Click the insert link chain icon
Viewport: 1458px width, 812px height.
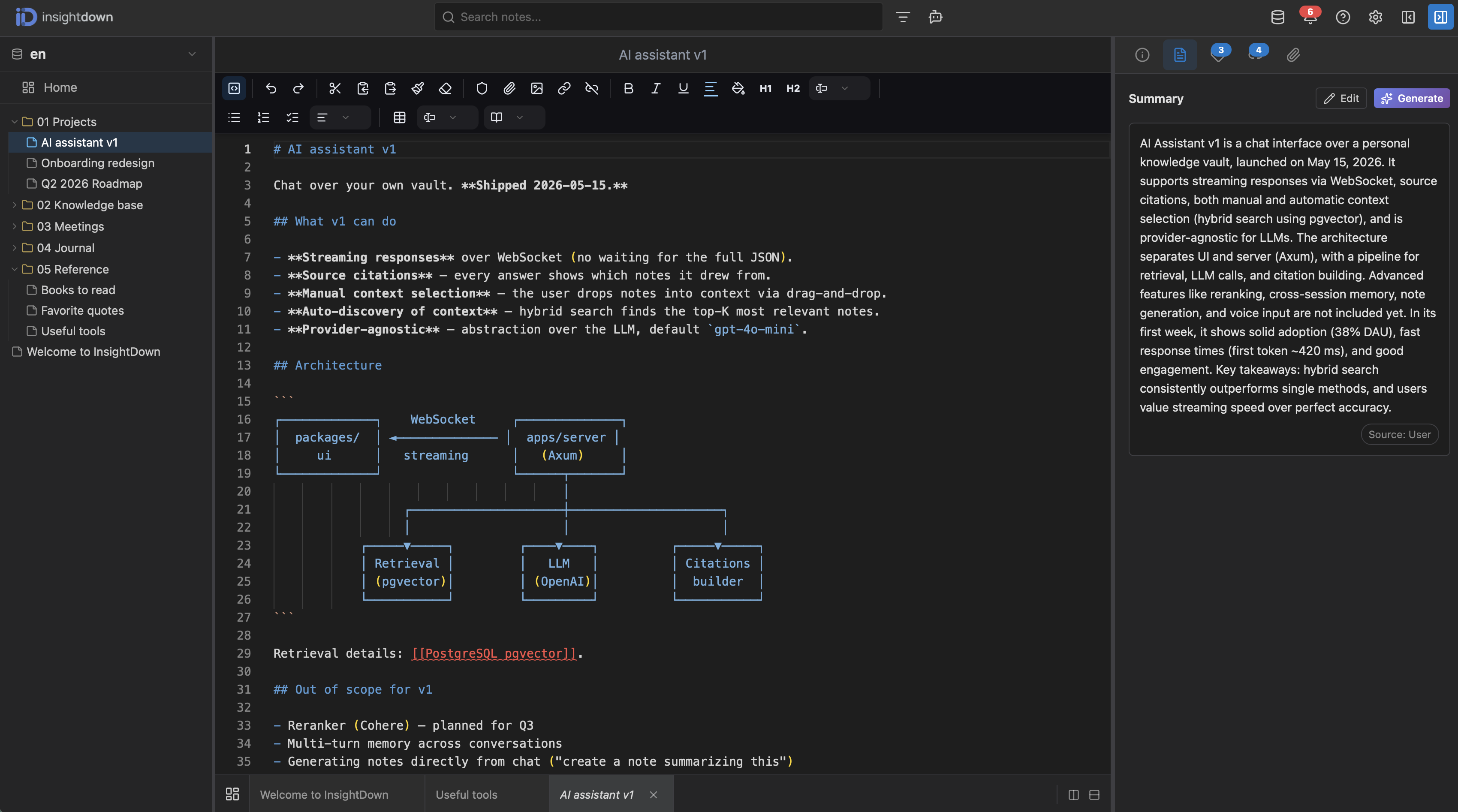(564, 88)
